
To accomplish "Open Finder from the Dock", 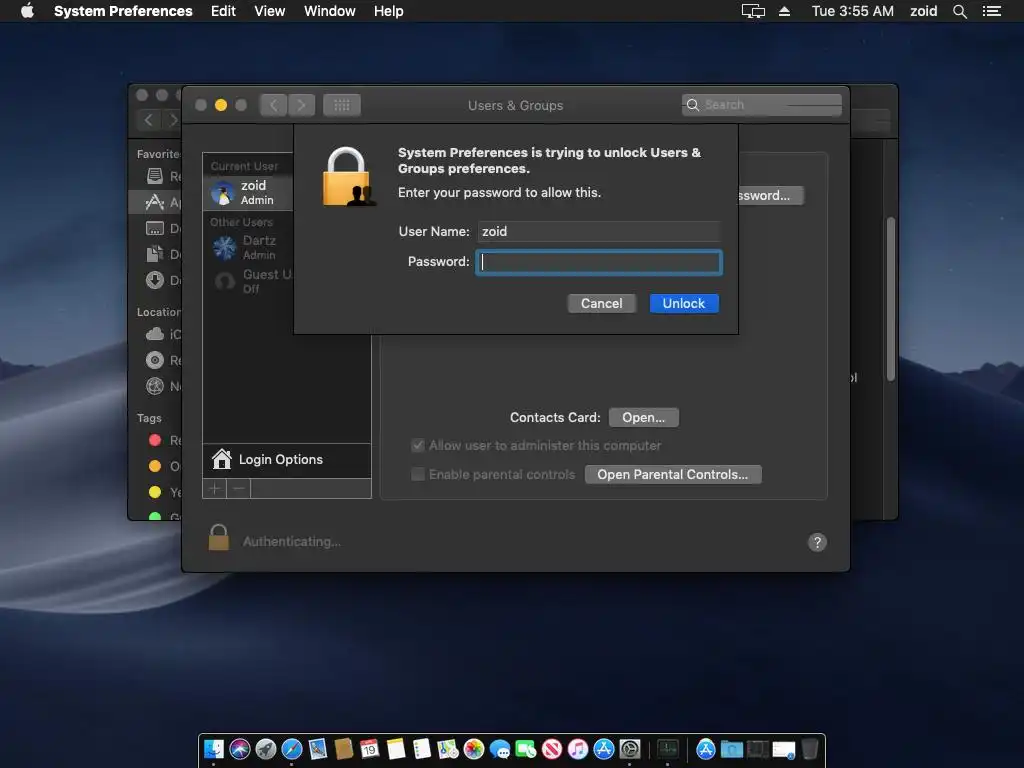I will pos(214,749).
